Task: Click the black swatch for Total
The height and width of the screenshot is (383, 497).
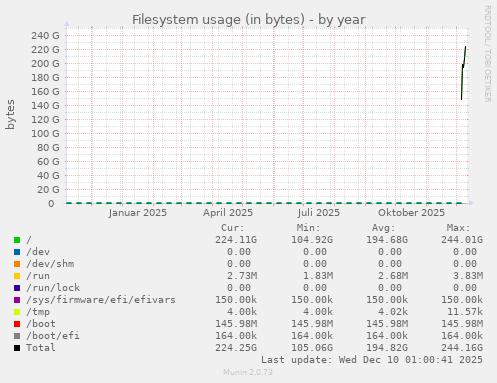Action: 17,348
